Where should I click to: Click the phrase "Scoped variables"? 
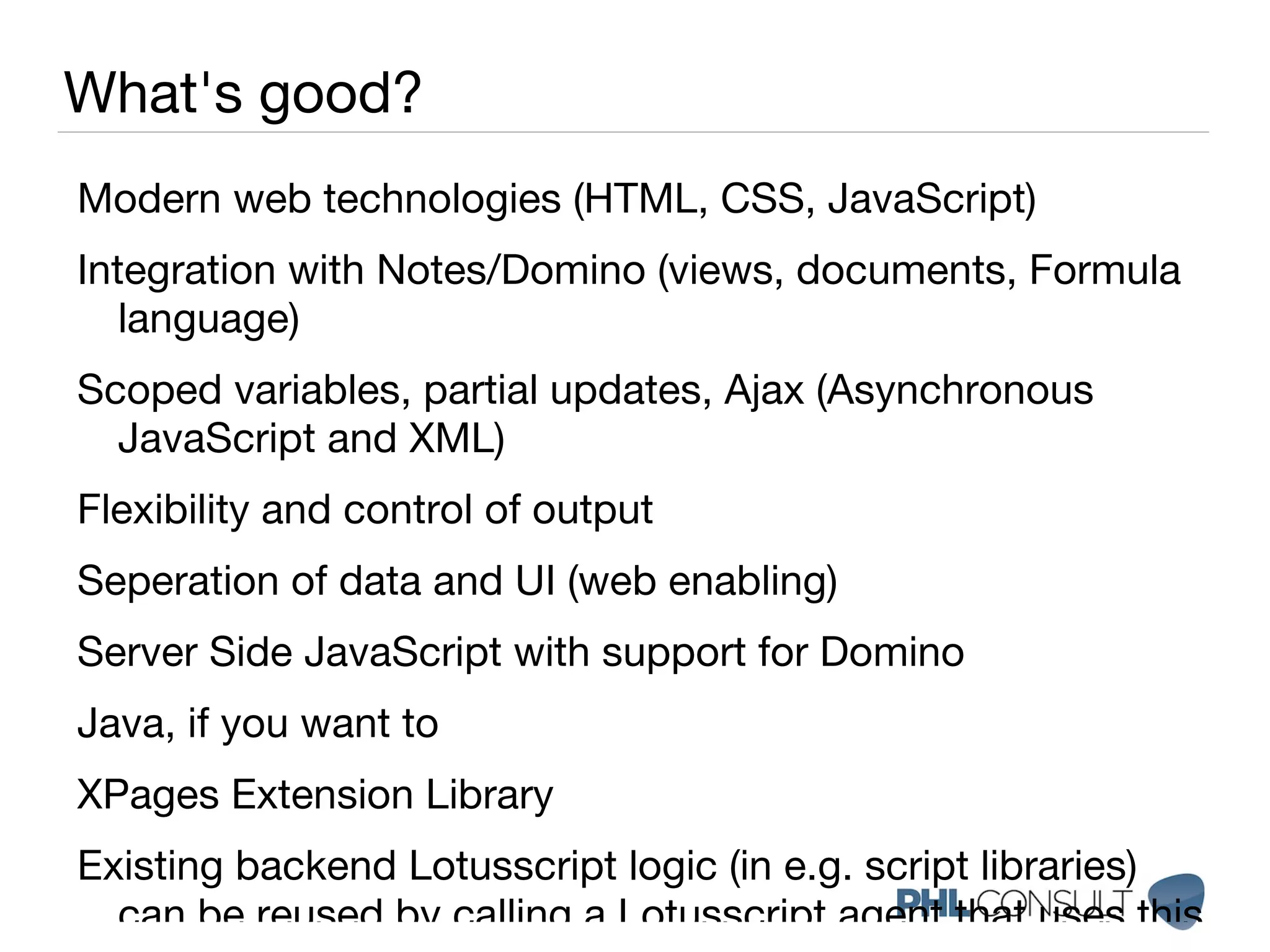pyautogui.click(x=243, y=390)
